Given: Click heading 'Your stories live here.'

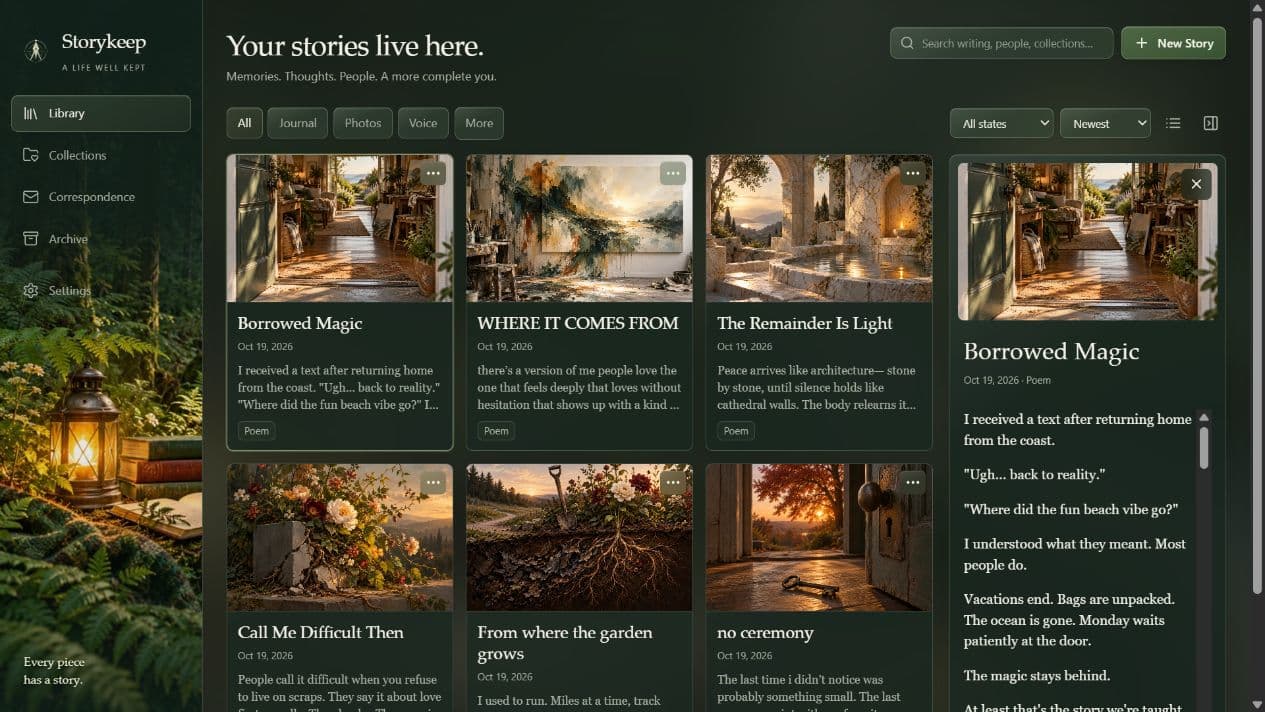Looking at the screenshot, I should 355,46.
